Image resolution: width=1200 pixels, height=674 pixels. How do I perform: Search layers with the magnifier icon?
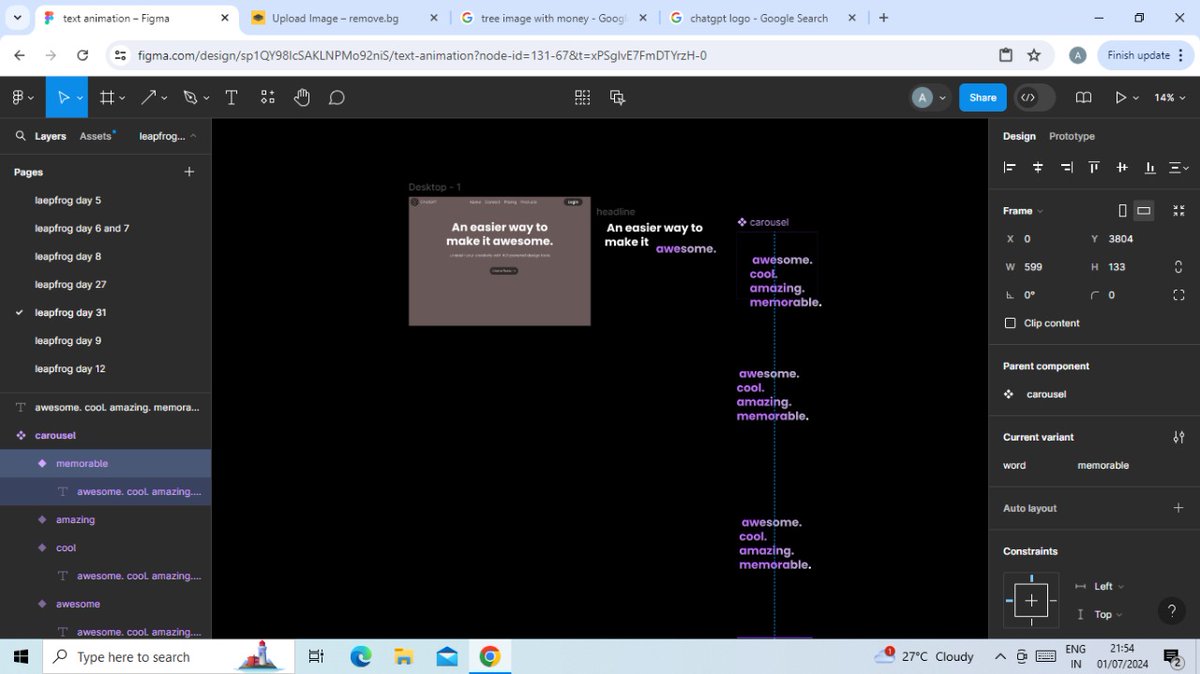[x=21, y=136]
